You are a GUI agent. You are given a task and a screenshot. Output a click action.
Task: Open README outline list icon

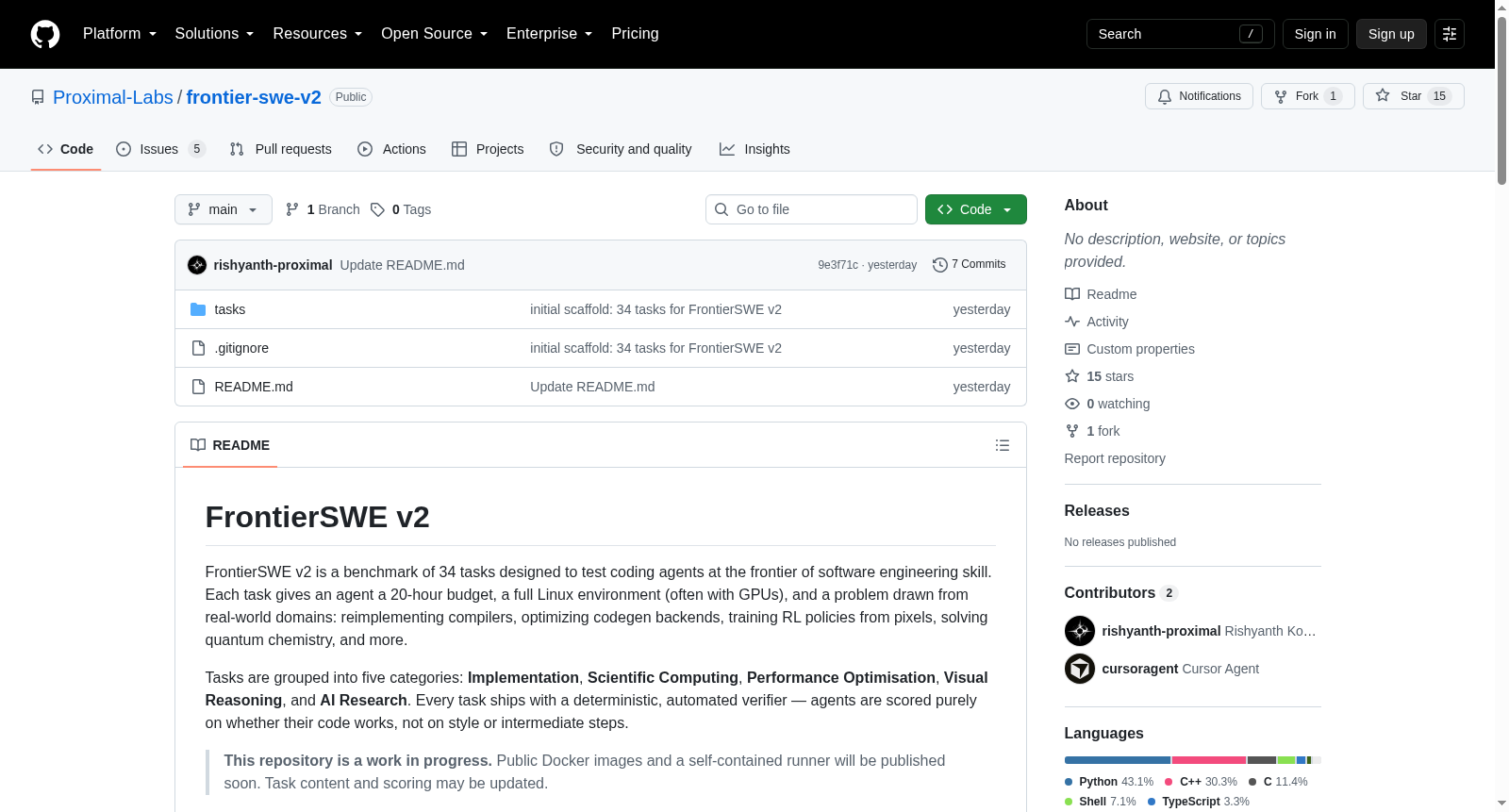(x=1003, y=445)
